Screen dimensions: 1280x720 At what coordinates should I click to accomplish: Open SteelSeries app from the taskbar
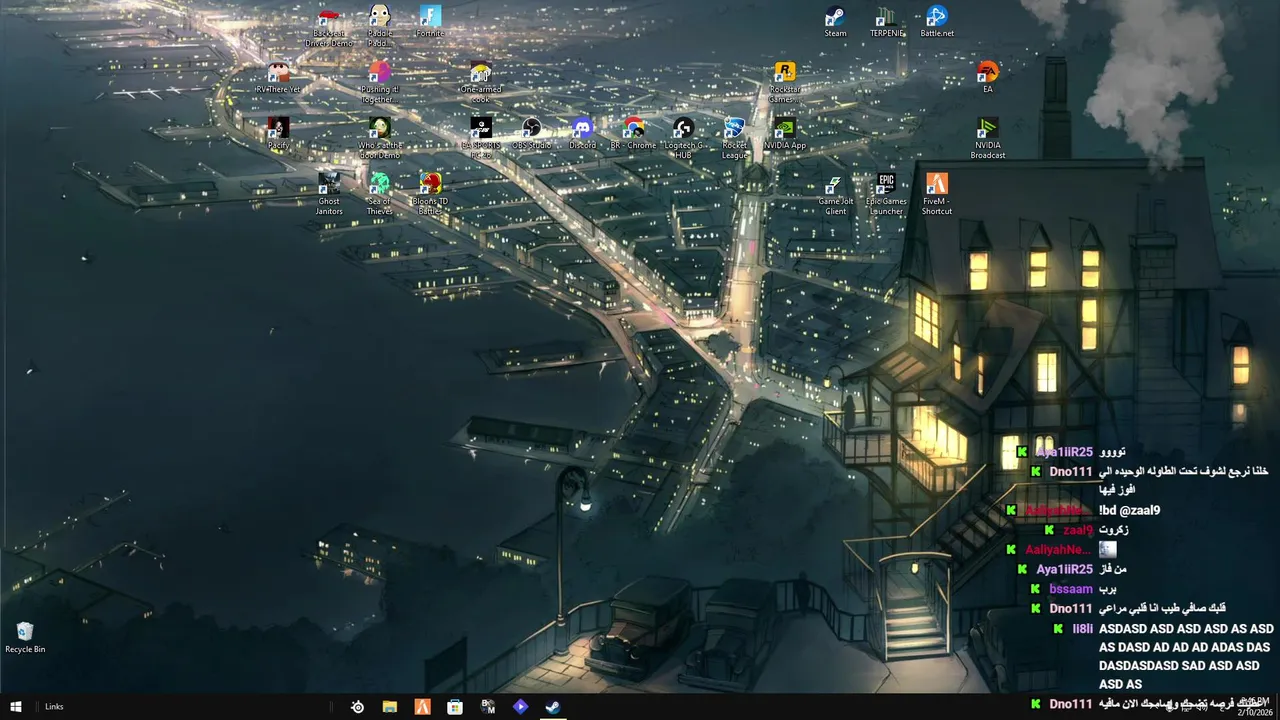[x=357, y=707]
